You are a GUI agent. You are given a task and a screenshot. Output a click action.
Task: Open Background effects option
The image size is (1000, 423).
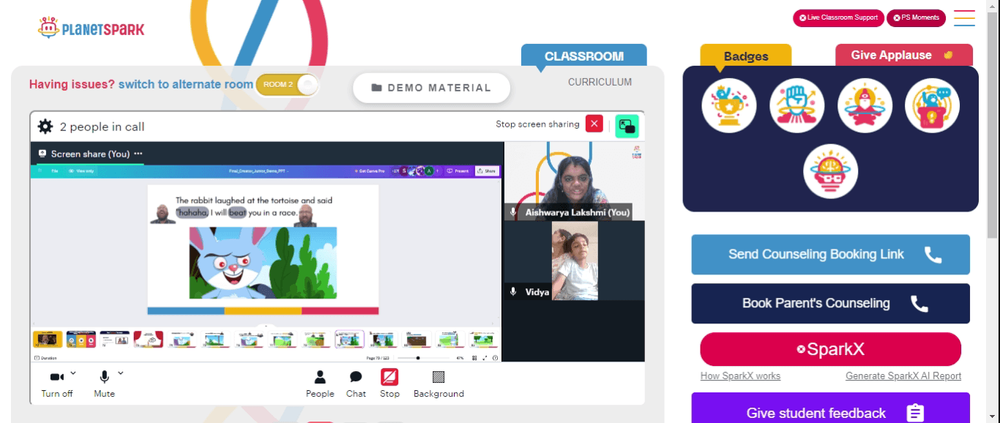[x=439, y=384]
